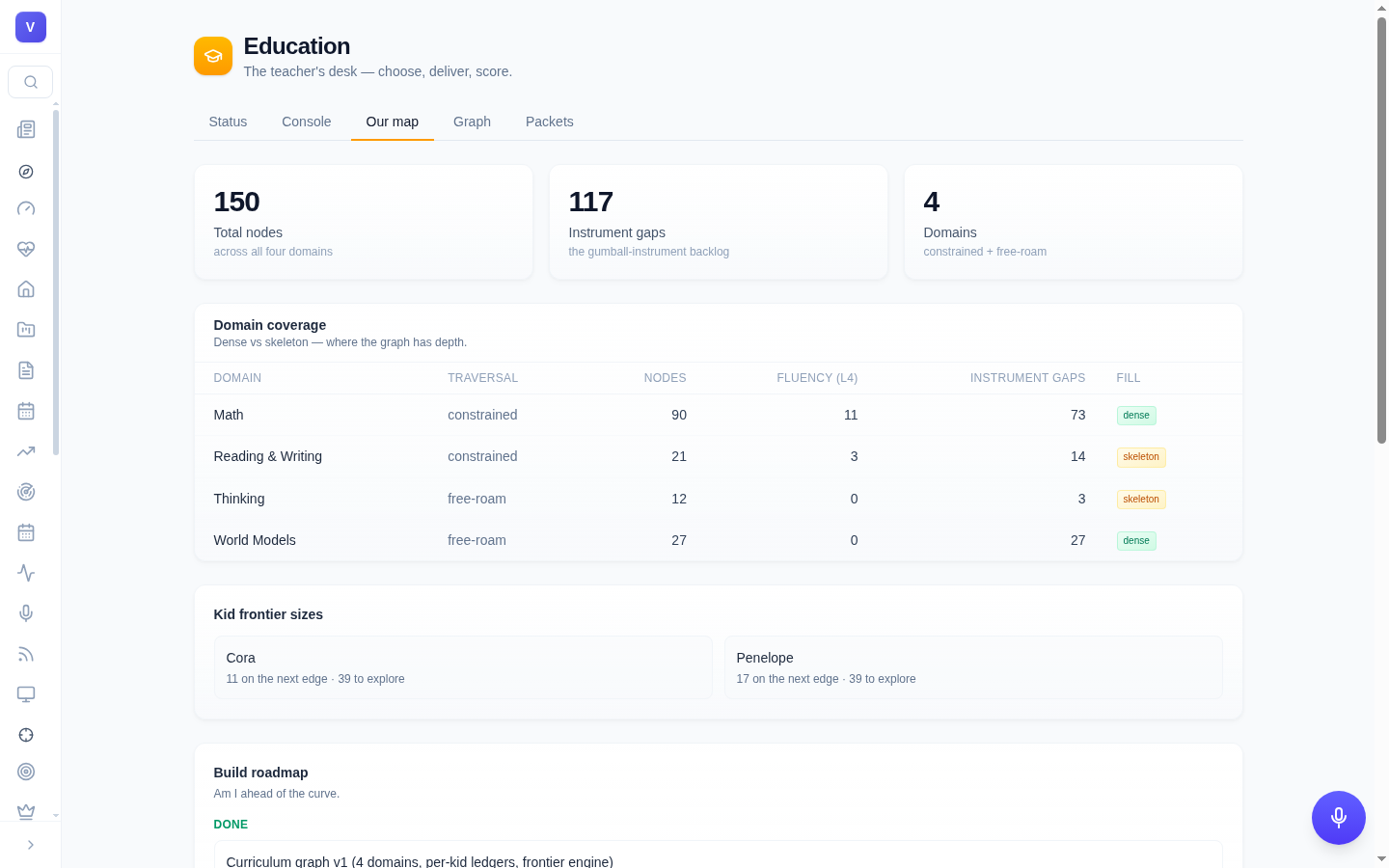This screenshot has height=868, width=1389.
Task: Click the search icon in the sidebar
Action: click(30, 82)
